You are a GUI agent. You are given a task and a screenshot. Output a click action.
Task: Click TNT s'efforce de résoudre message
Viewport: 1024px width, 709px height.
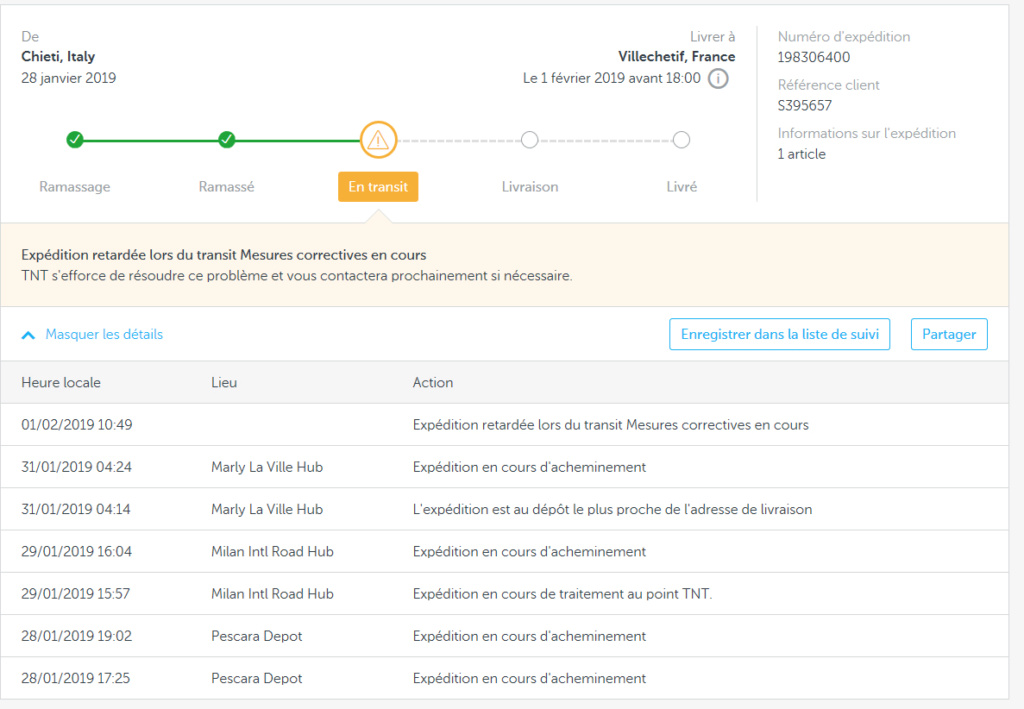pos(296,276)
